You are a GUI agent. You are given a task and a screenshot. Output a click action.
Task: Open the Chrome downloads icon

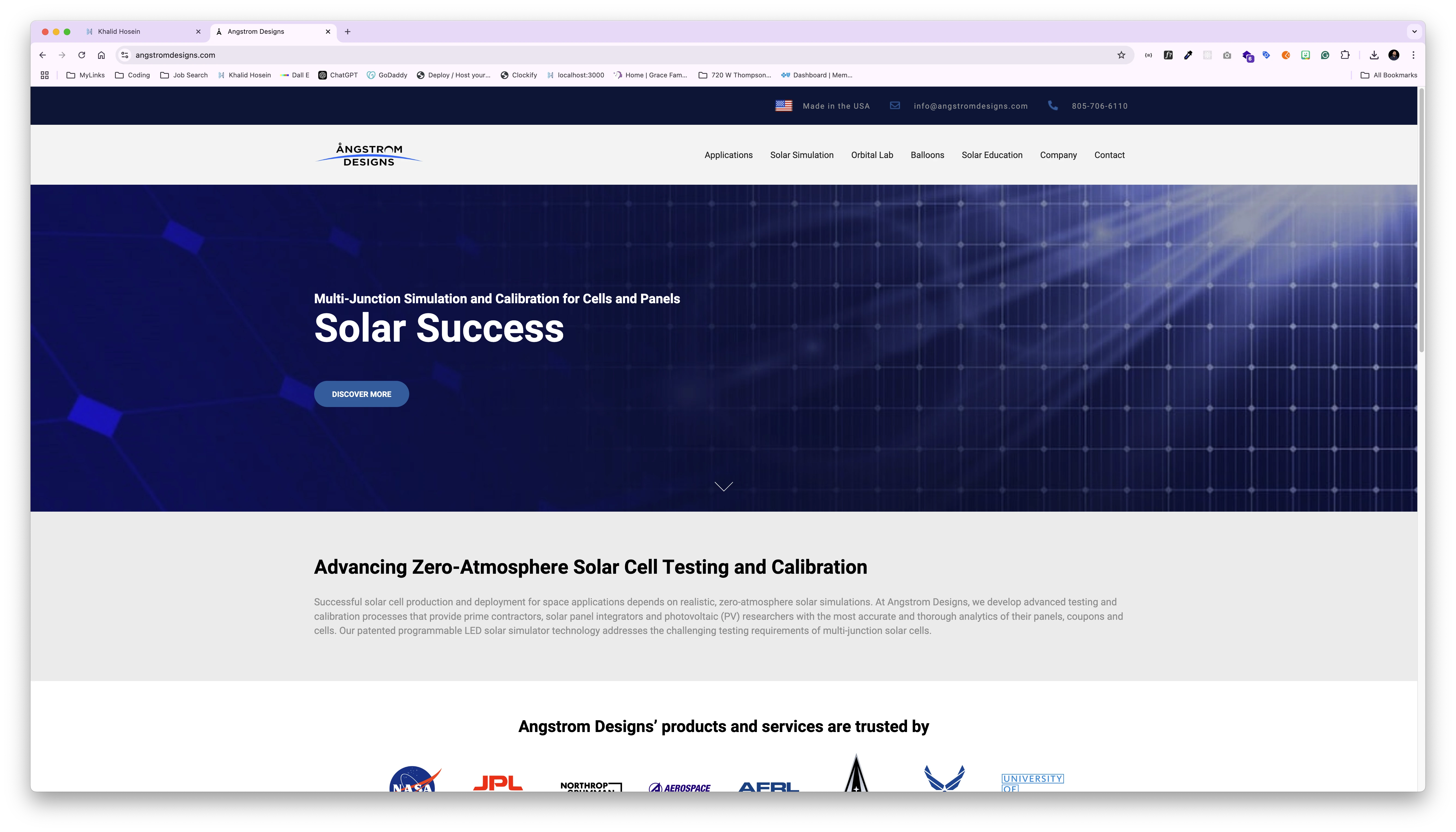pyautogui.click(x=1374, y=55)
